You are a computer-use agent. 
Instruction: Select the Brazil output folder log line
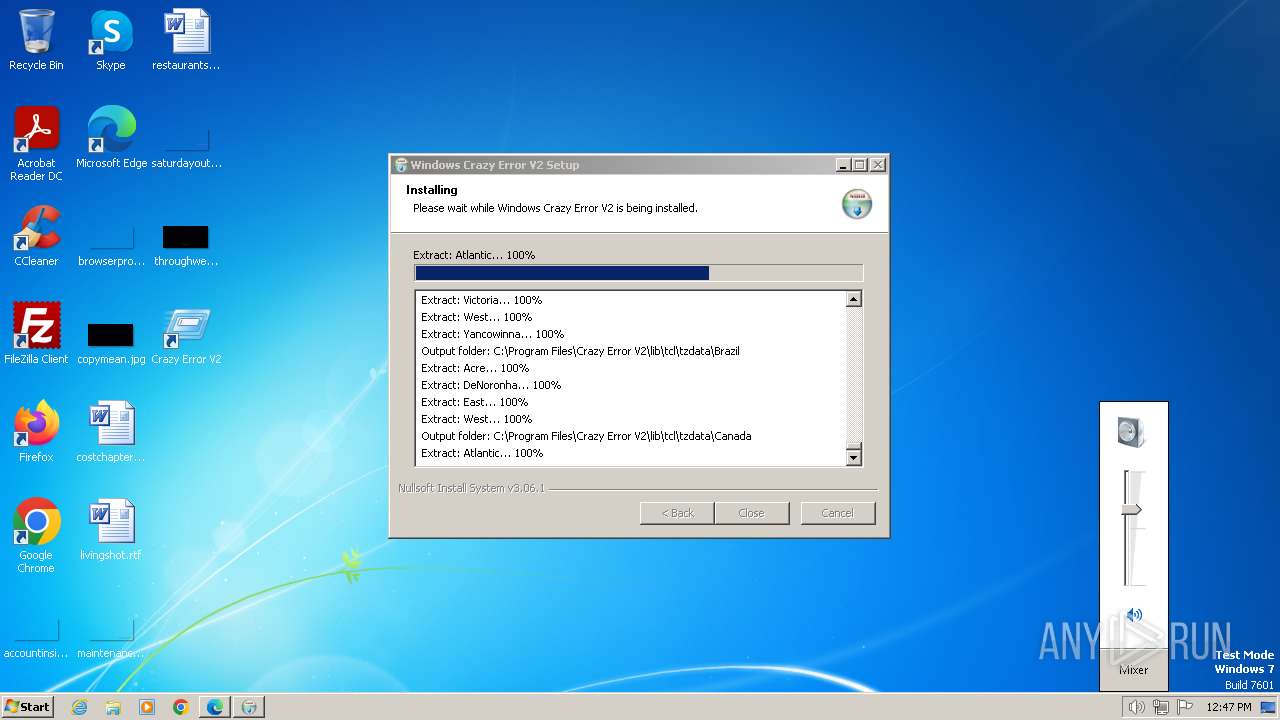pyautogui.click(x=580, y=351)
